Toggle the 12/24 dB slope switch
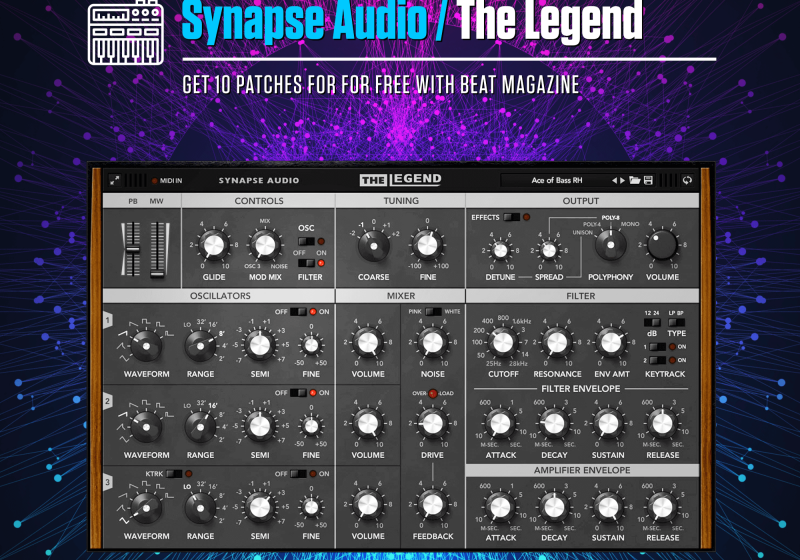800x560 pixels. (x=652, y=322)
